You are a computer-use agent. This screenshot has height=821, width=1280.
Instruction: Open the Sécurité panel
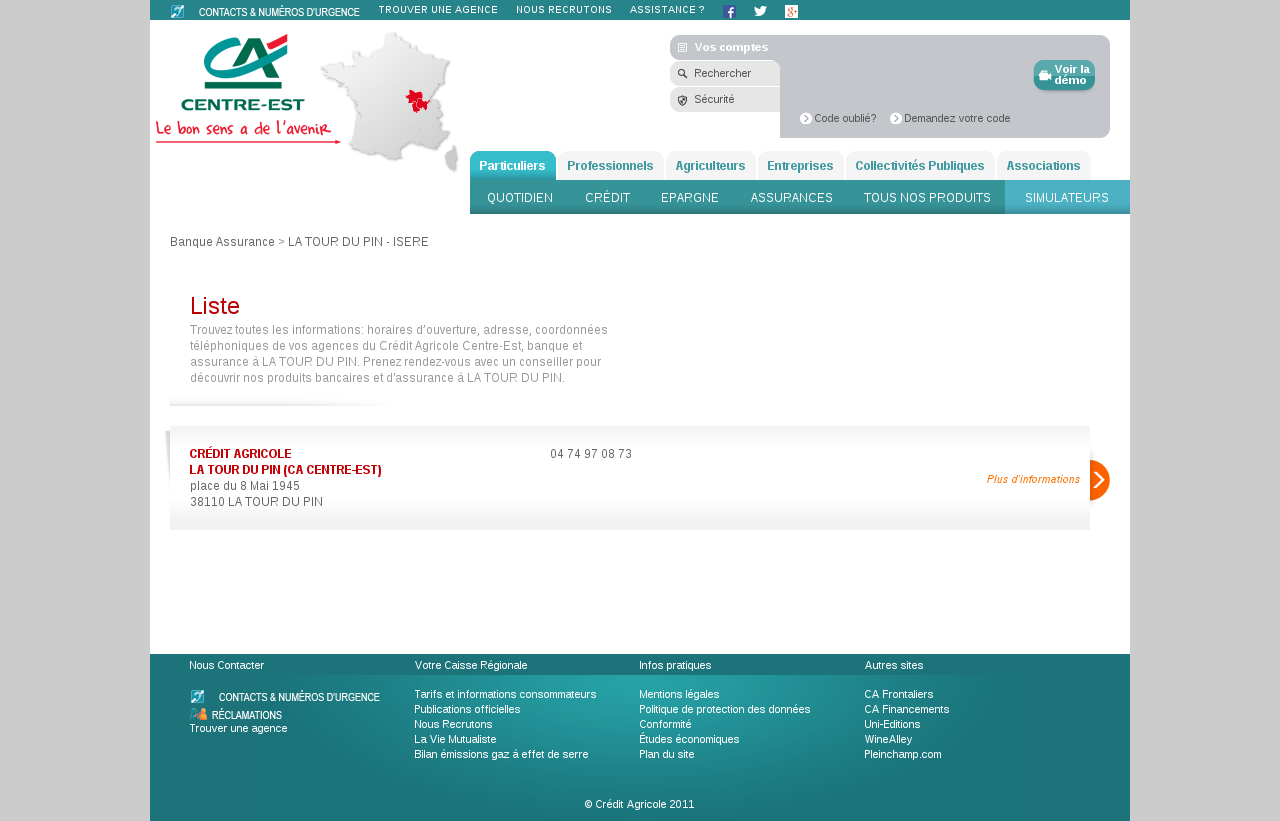point(725,100)
